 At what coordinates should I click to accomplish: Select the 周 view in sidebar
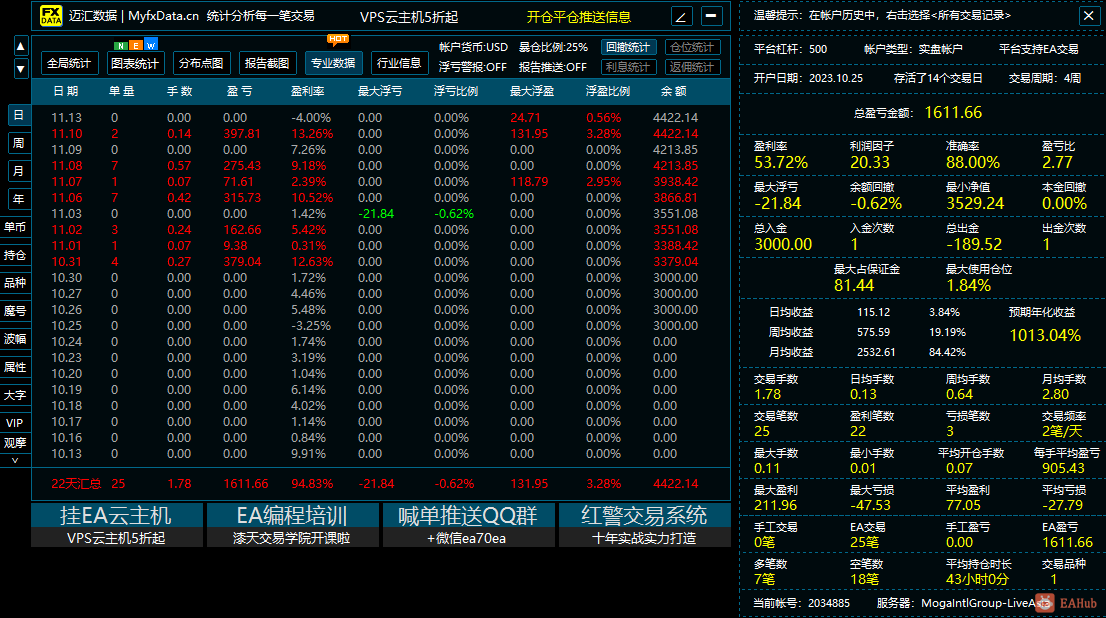pos(19,143)
